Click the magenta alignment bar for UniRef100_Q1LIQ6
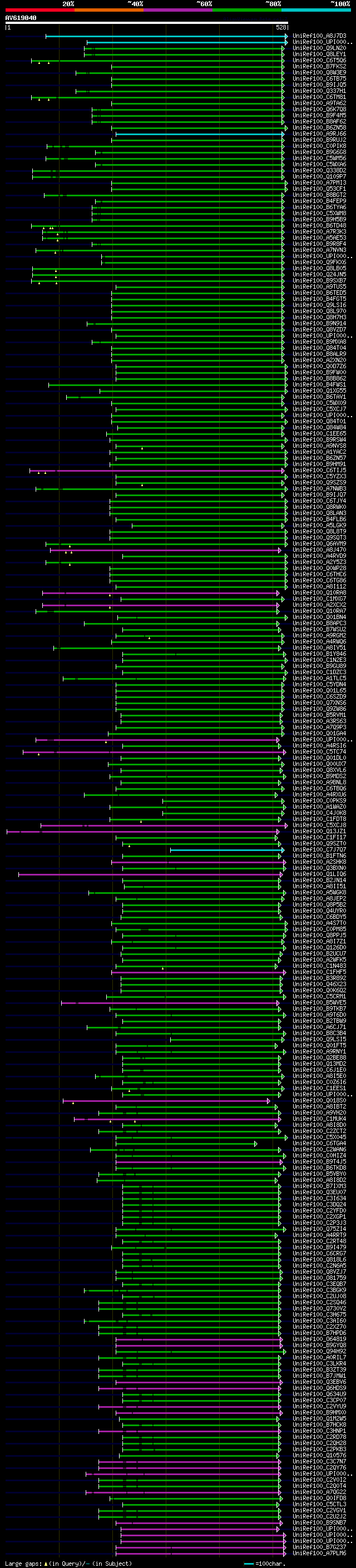Screen dimensions: 356x1568 coord(150,875)
